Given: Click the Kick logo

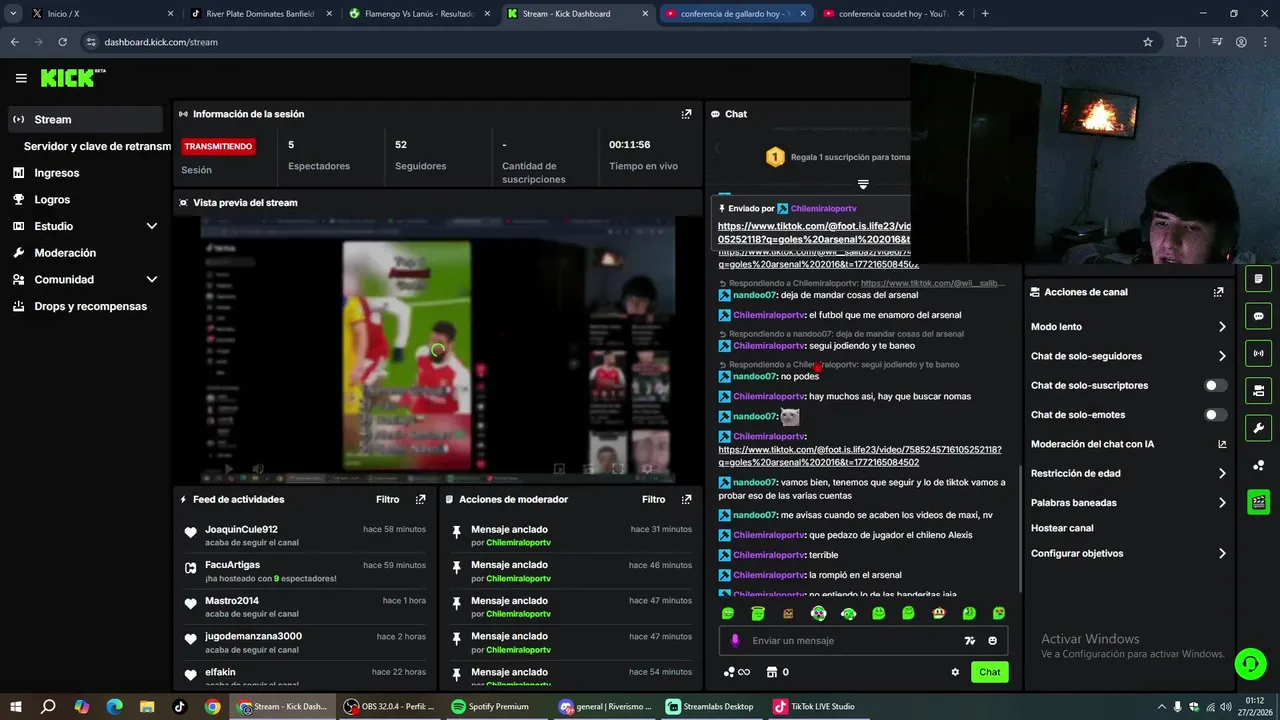Looking at the screenshot, I should 72,78.
